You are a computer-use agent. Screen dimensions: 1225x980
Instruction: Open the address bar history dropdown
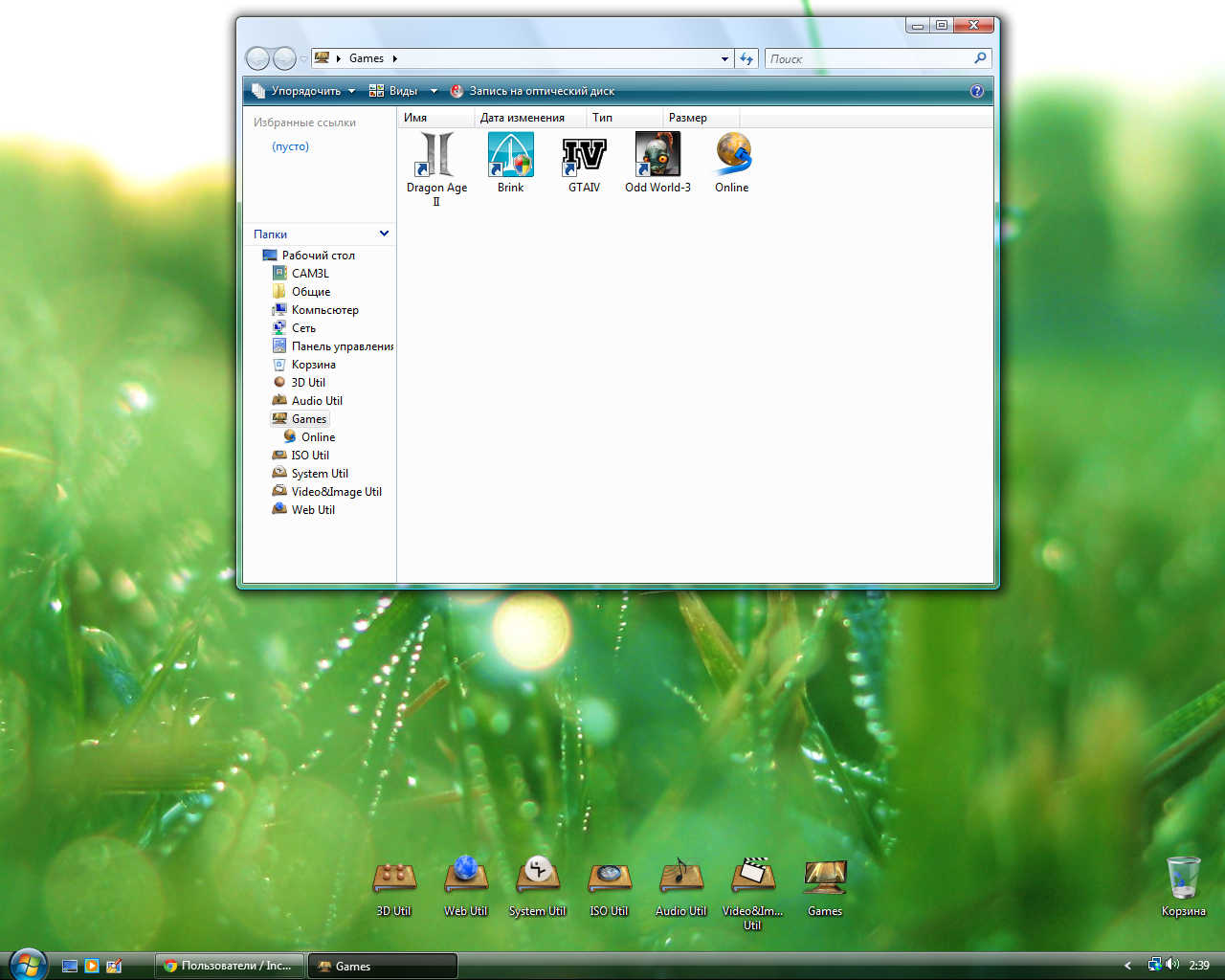pyautogui.click(x=724, y=58)
